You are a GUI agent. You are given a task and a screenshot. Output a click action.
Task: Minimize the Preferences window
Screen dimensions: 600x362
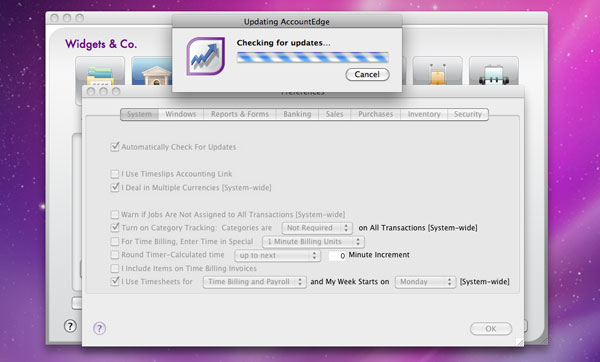point(103,91)
